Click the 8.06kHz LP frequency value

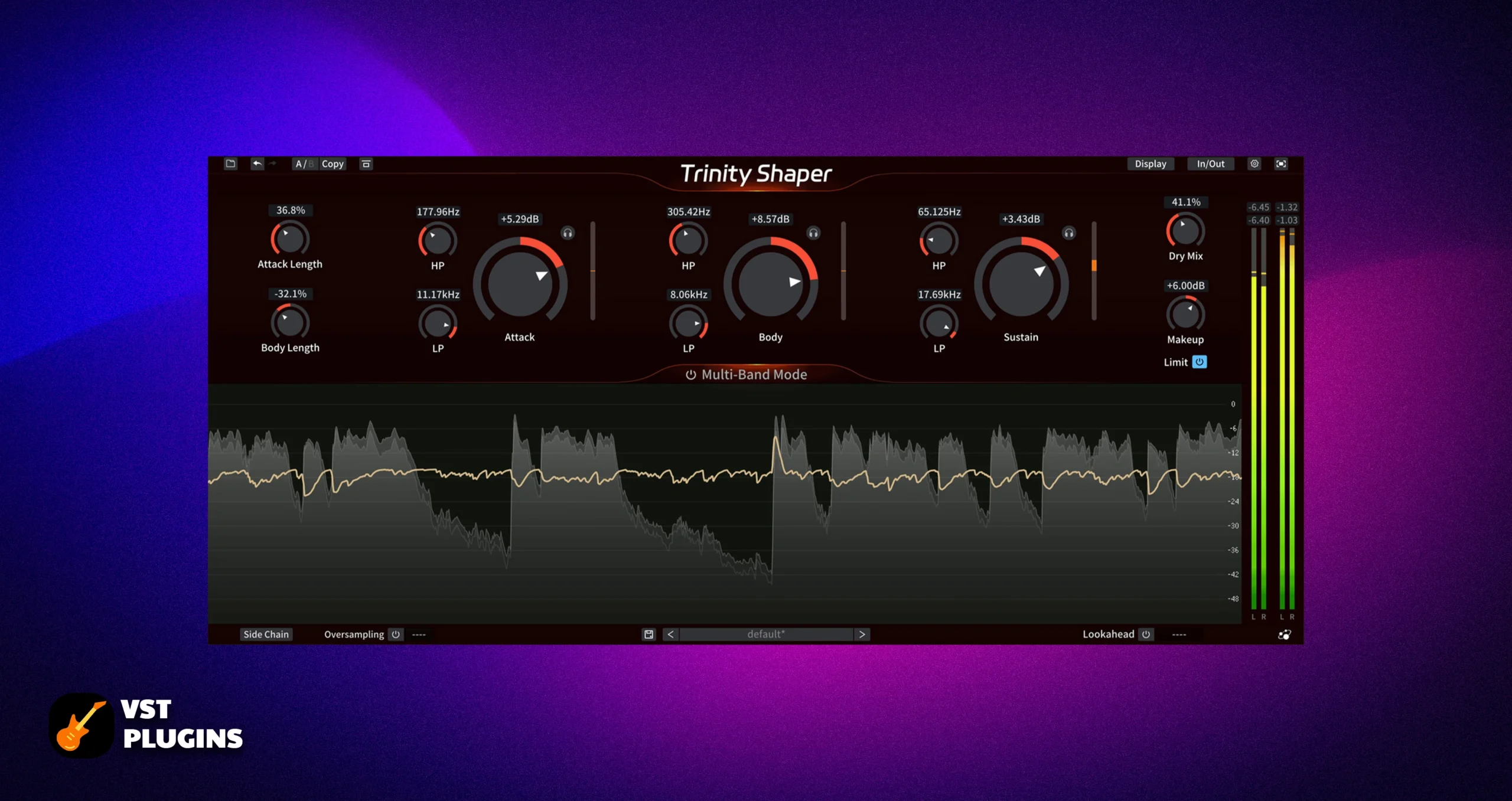point(689,294)
